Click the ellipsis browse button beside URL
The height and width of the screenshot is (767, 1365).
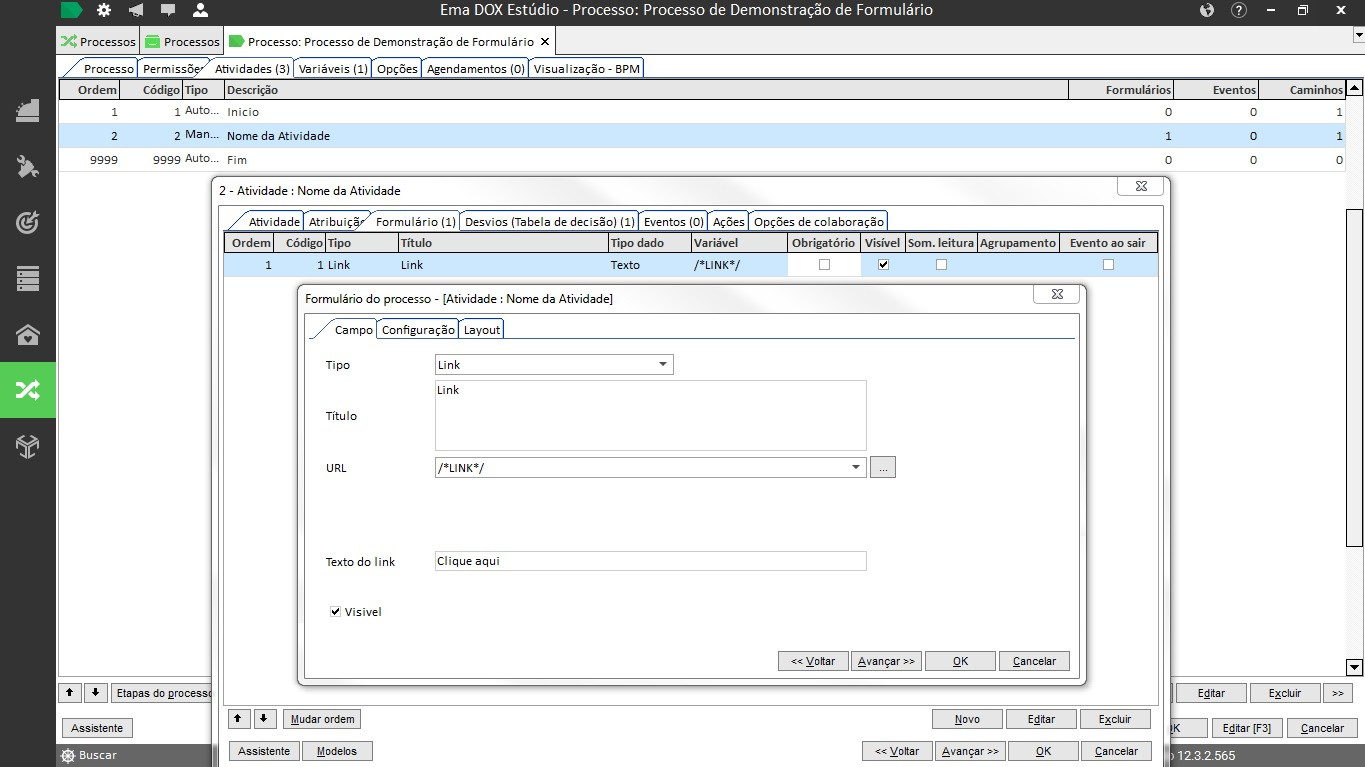(x=882, y=467)
